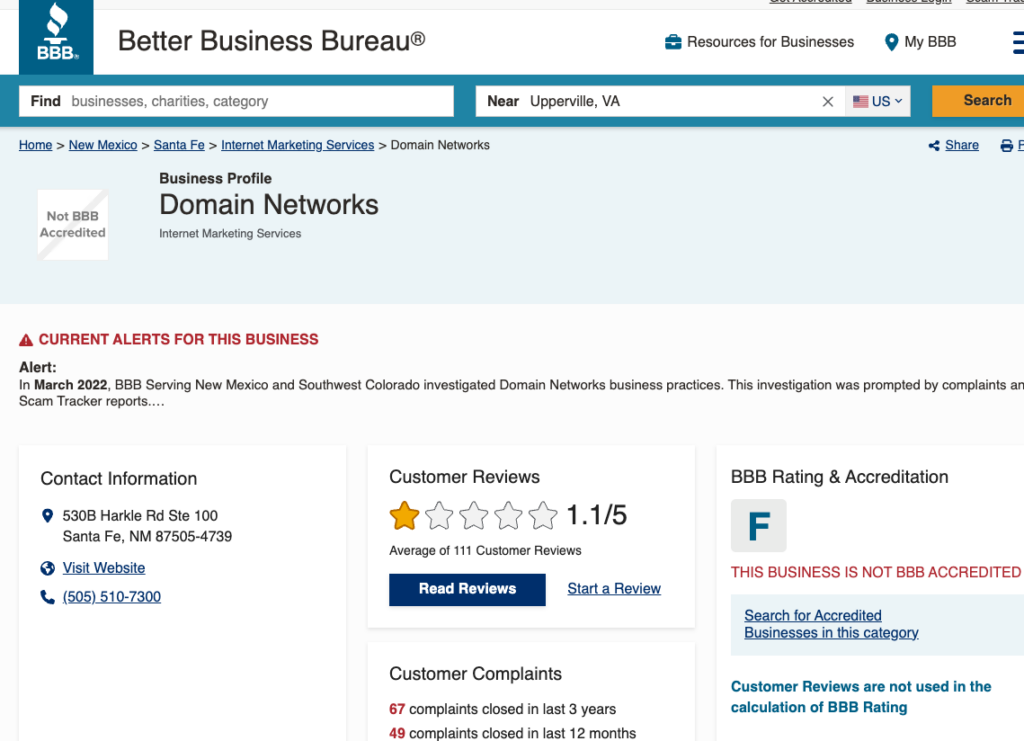Click the first gold star rating
This screenshot has width=1024, height=741.
(x=404, y=516)
